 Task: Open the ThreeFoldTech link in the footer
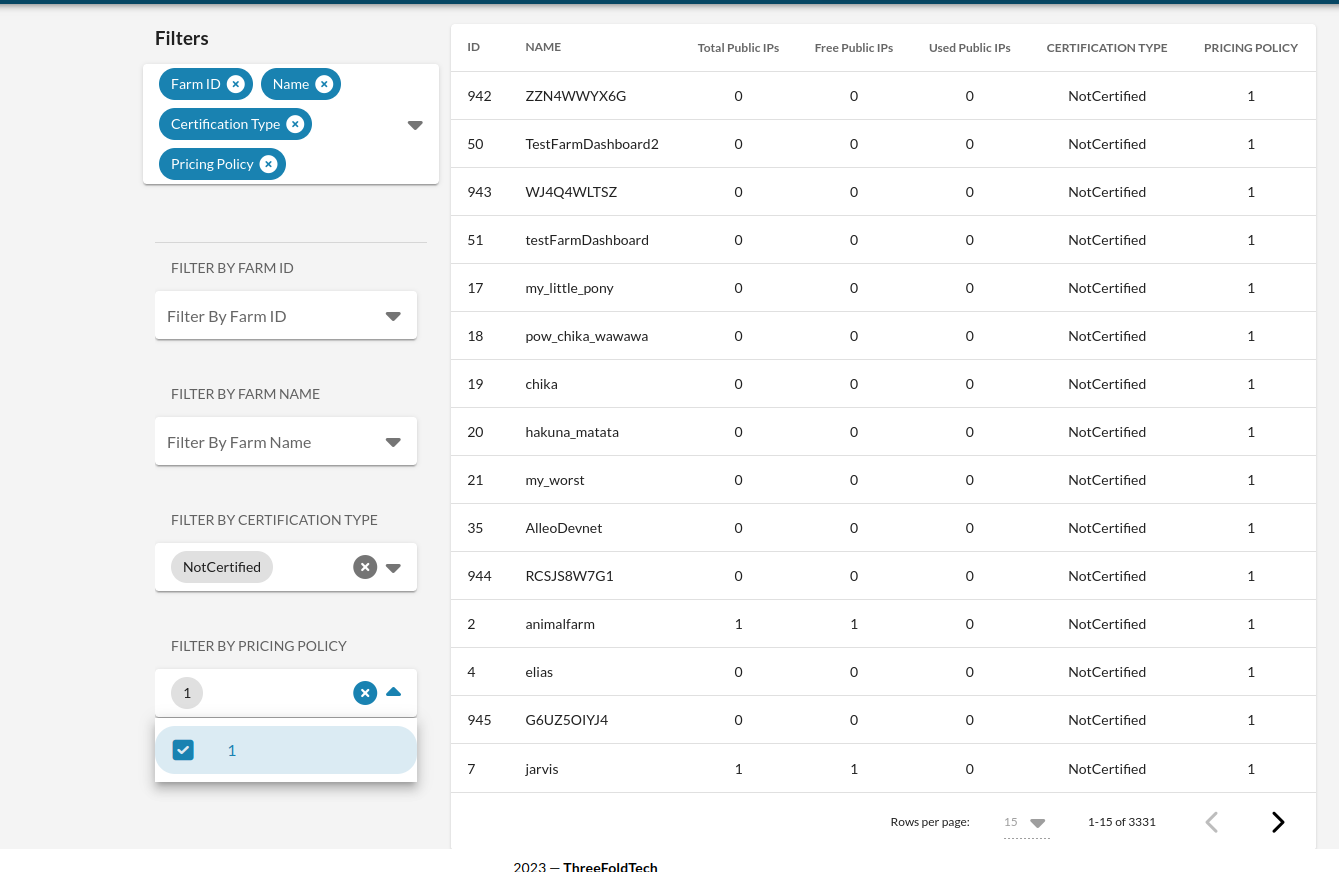611,866
